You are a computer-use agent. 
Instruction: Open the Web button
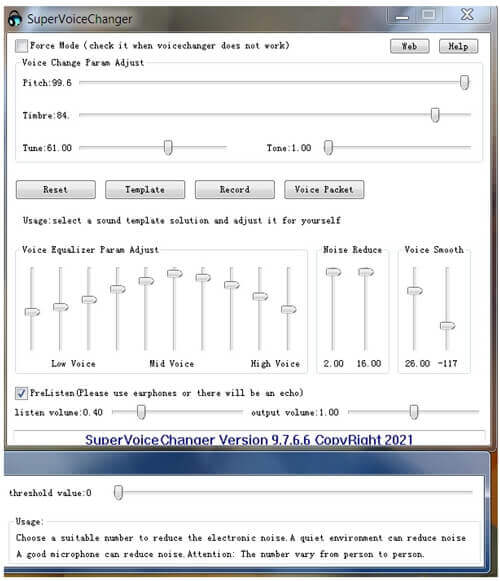(410, 46)
